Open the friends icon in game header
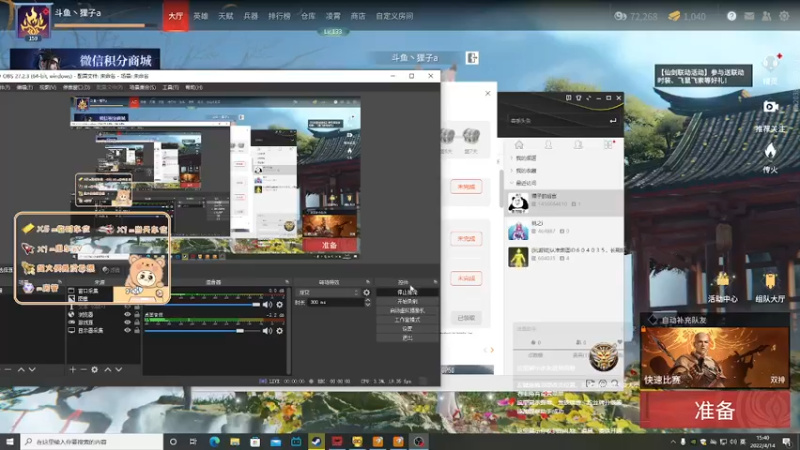 click(x=766, y=16)
